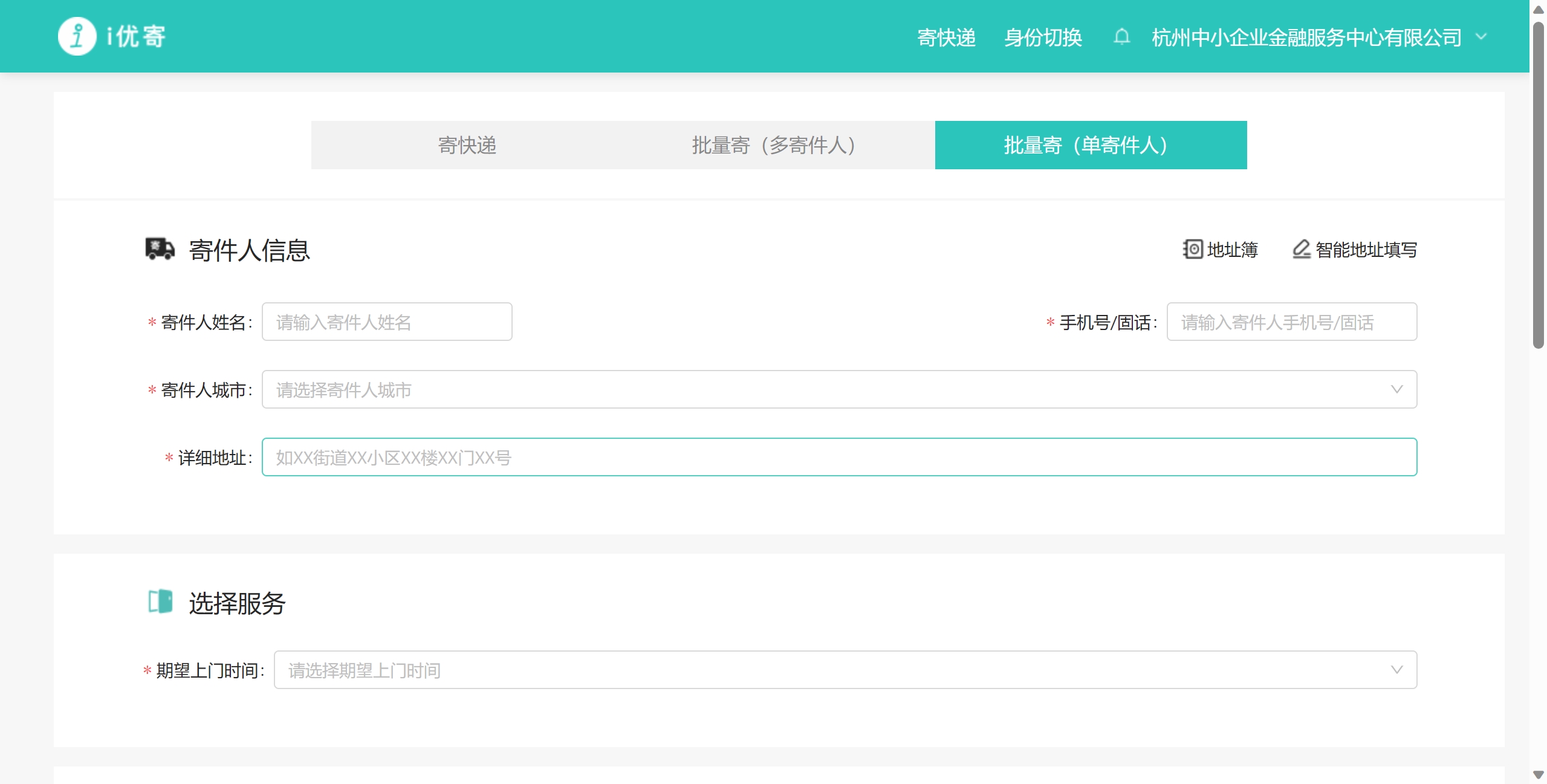Focus the 手机号/固话 input field
The height and width of the screenshot is (784, 1547).
1292,322
